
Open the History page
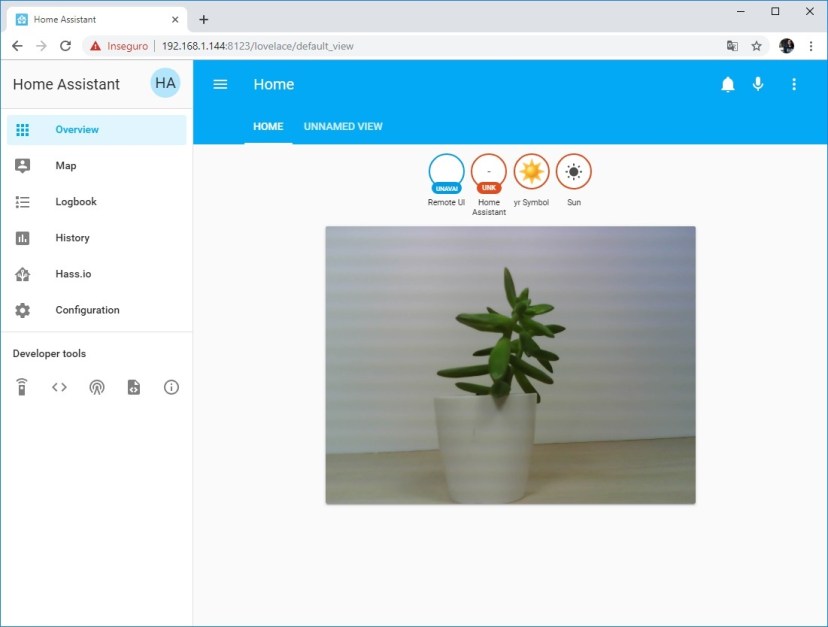pyautogui.click(x=72, y=238)
